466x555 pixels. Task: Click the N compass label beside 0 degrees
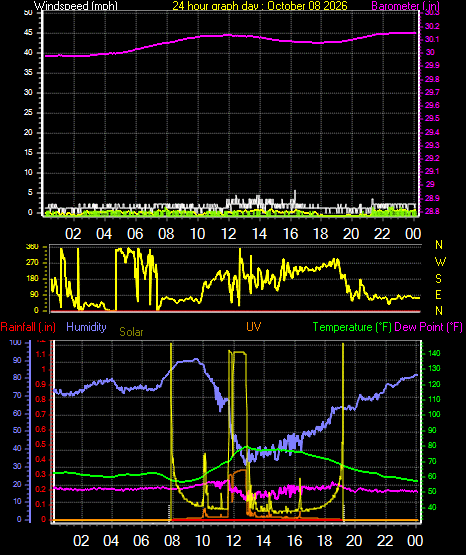(439, 311)
